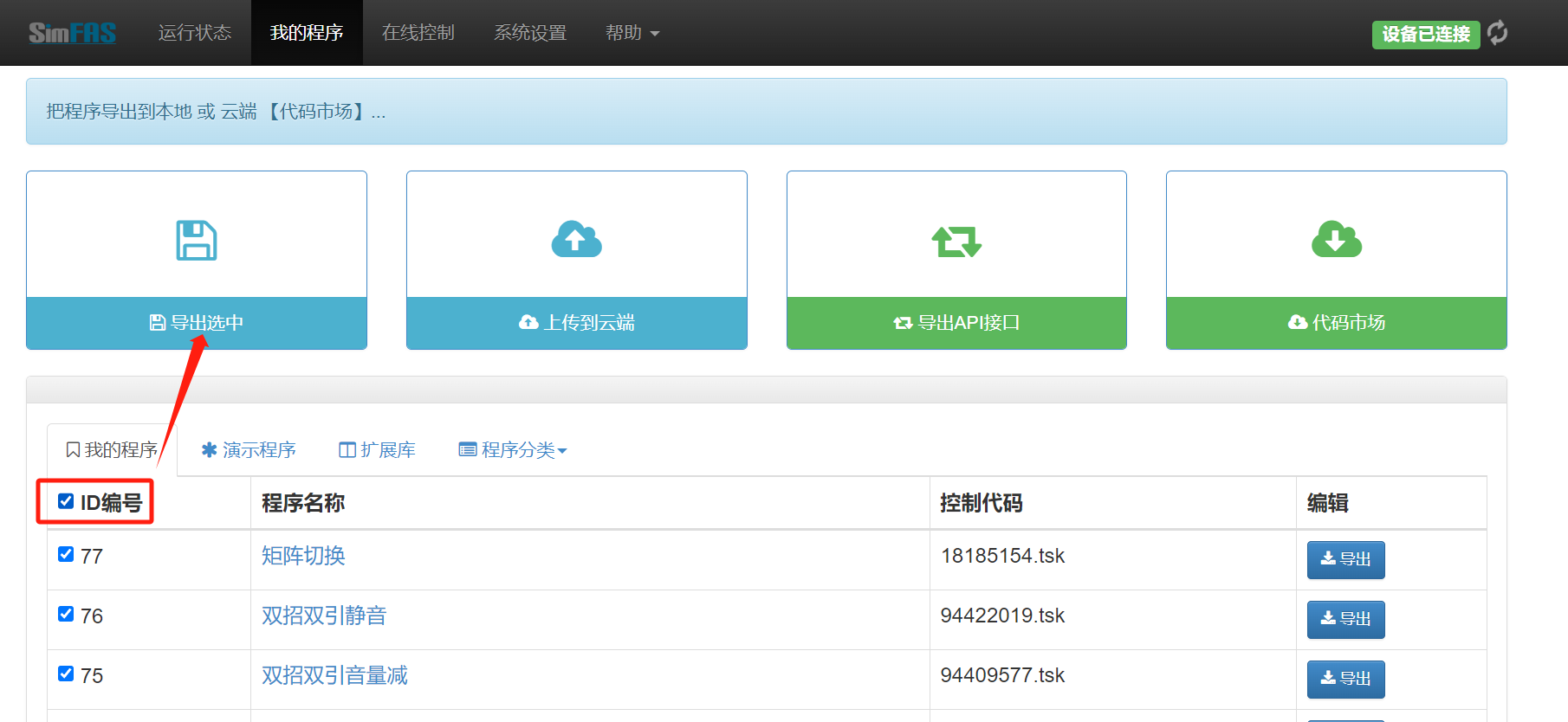Uncheck the checkbox for program 76
Screen dimensions: 1568x722
(66, 614)
